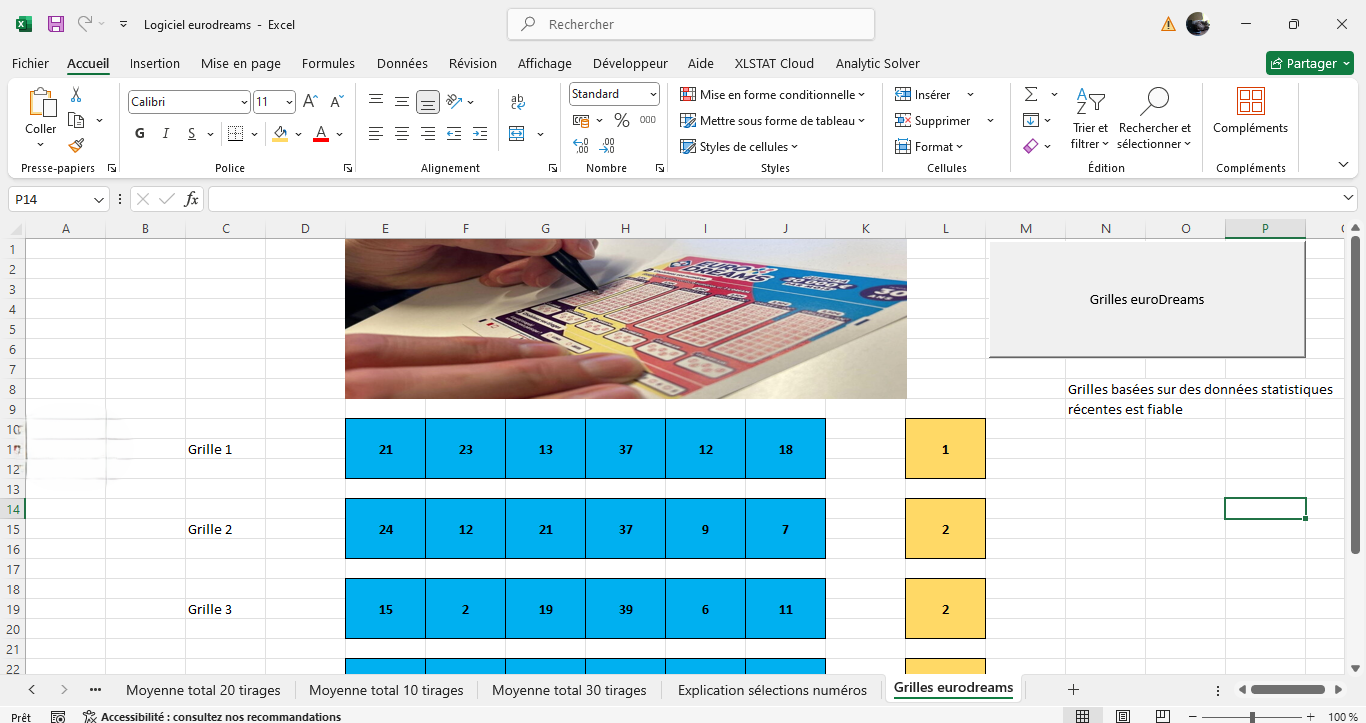Apply the yellow fill color swatch
Image resolution: width=1366 pixels, height=723 pixels.
[280, 133]
